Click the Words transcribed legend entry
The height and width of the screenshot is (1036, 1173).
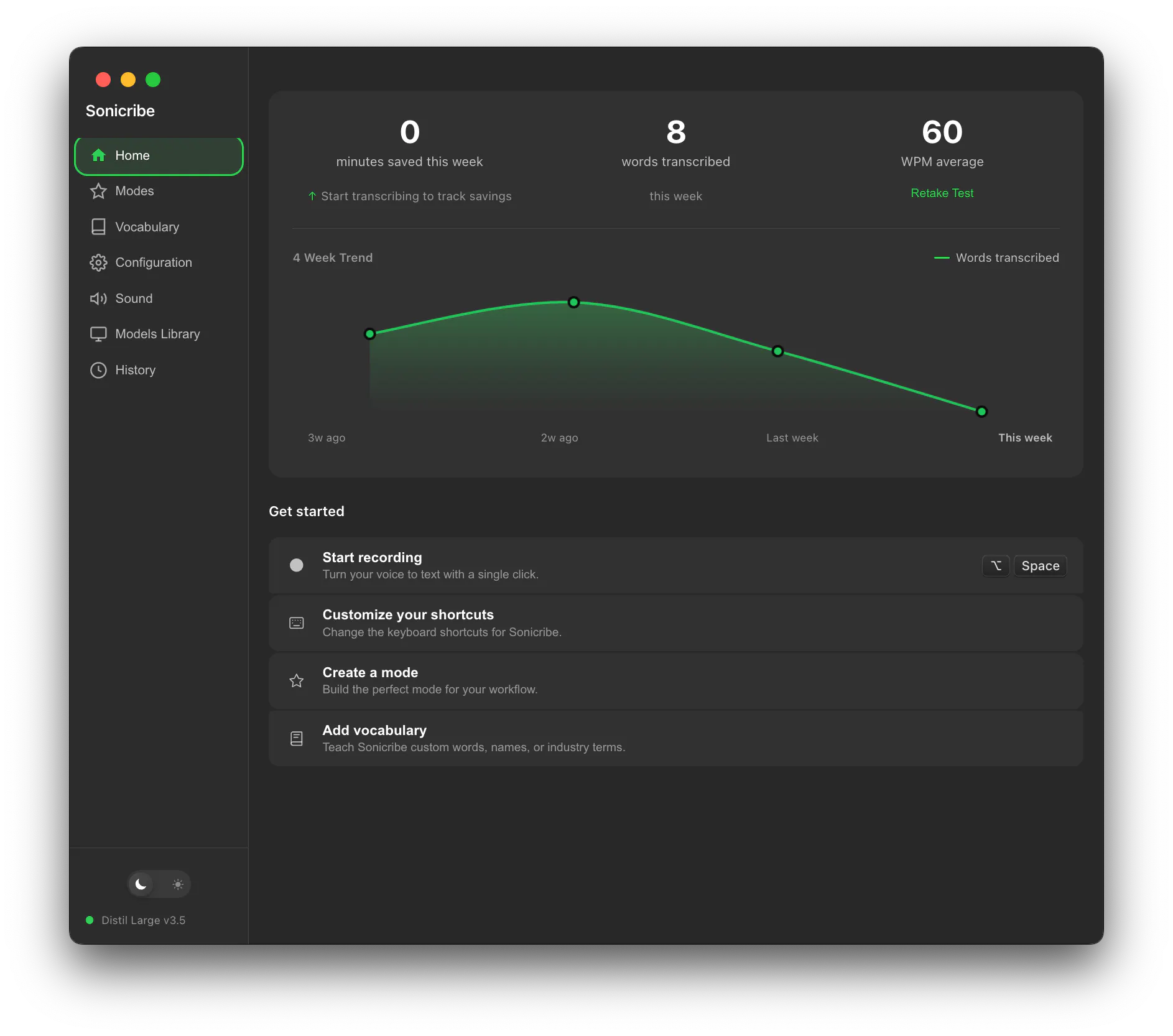[x=996, y=258]
